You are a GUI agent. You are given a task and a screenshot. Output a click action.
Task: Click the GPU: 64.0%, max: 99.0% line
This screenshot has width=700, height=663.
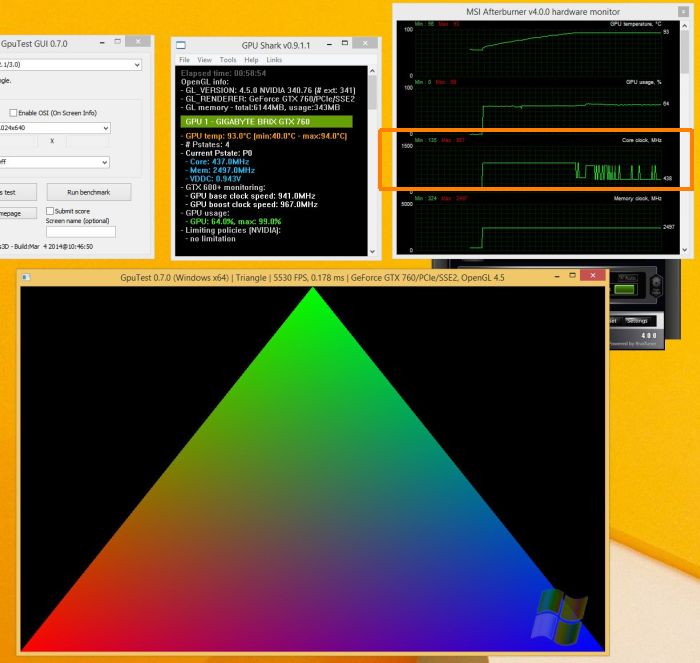tap(235, 221)
